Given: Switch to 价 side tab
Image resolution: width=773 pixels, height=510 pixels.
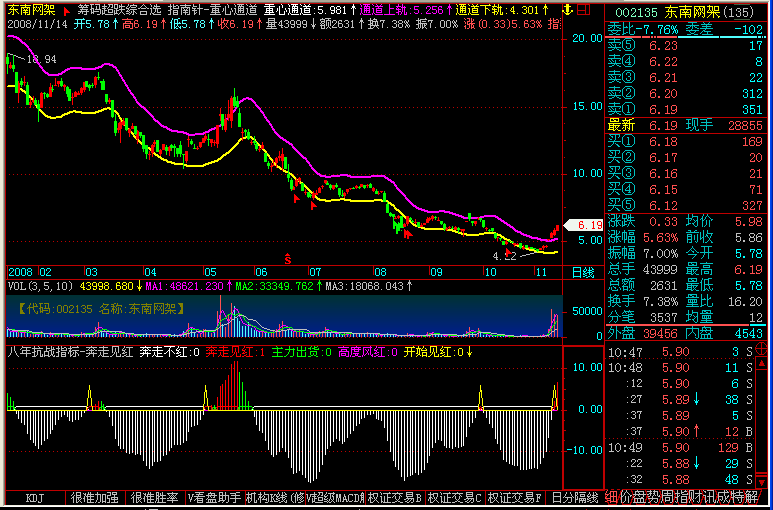Looking at the screenshot, I should [627, 496].
